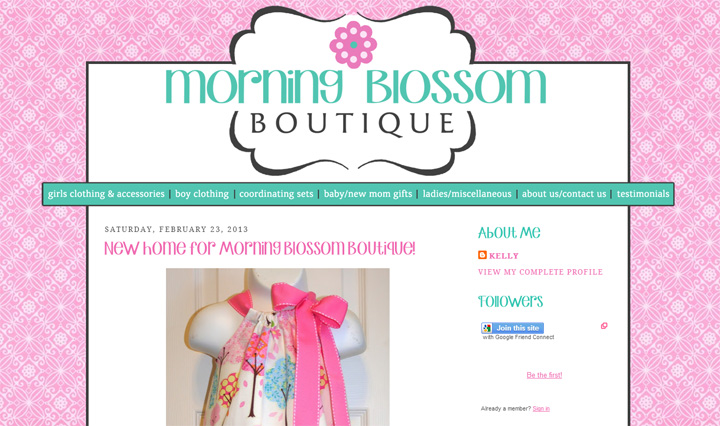Click the Saturday, February 23, 2013 date header
Image resolution: width=720 pixels, height=426 pixels.
coord(176,229)
